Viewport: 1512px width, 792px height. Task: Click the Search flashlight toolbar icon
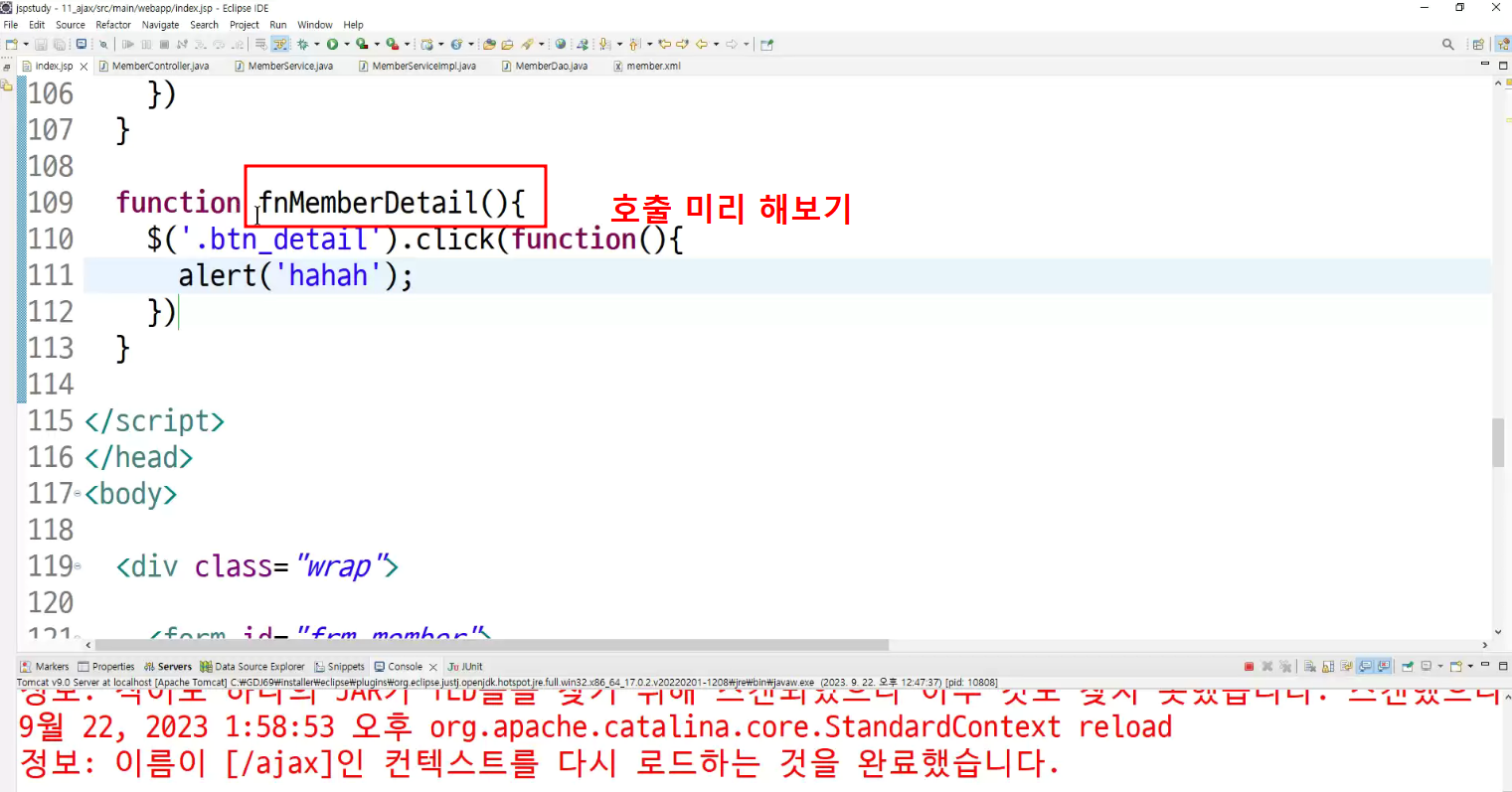(527, 44)
